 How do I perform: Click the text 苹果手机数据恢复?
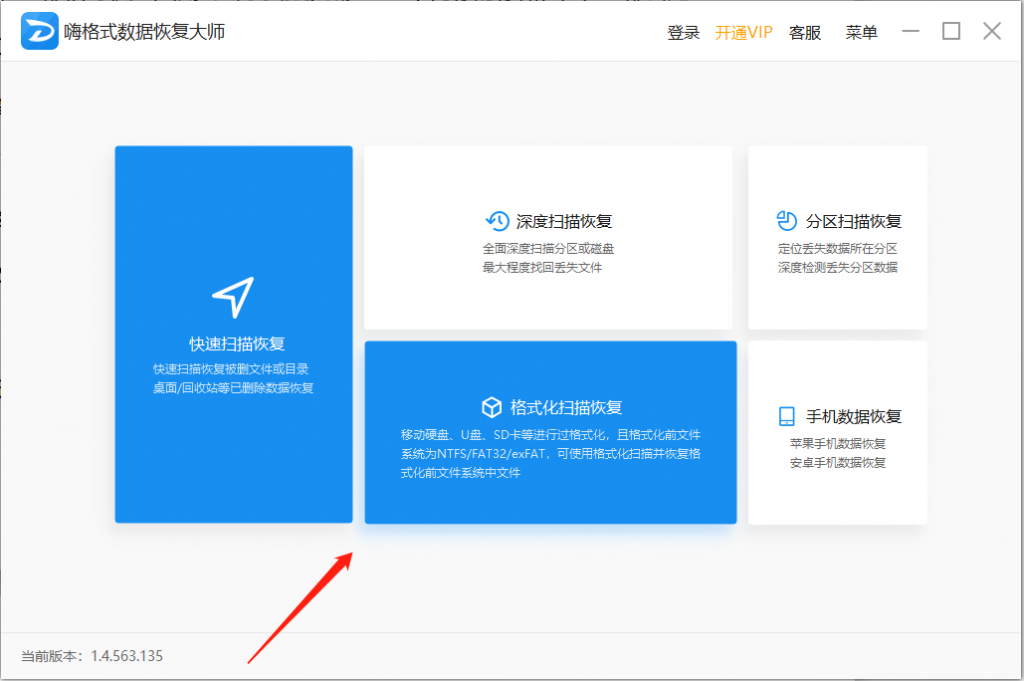click(837, 444)
